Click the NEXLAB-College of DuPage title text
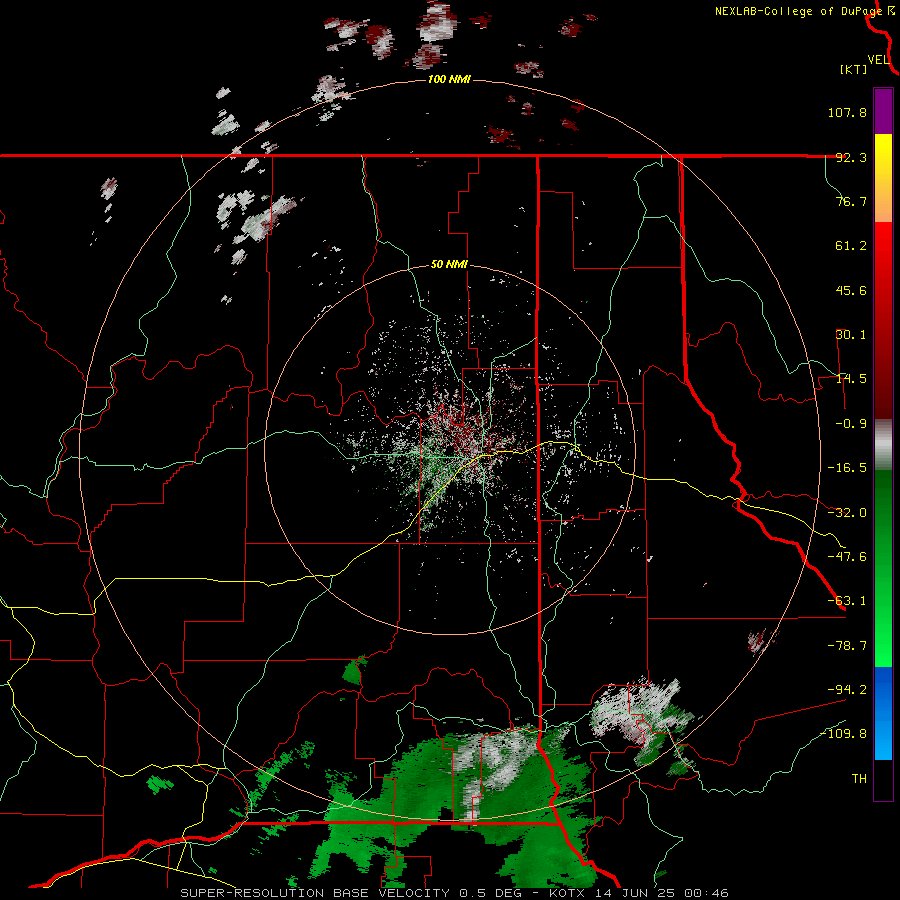This screenshot has height=900, width=900. click(x=798, y=11)
